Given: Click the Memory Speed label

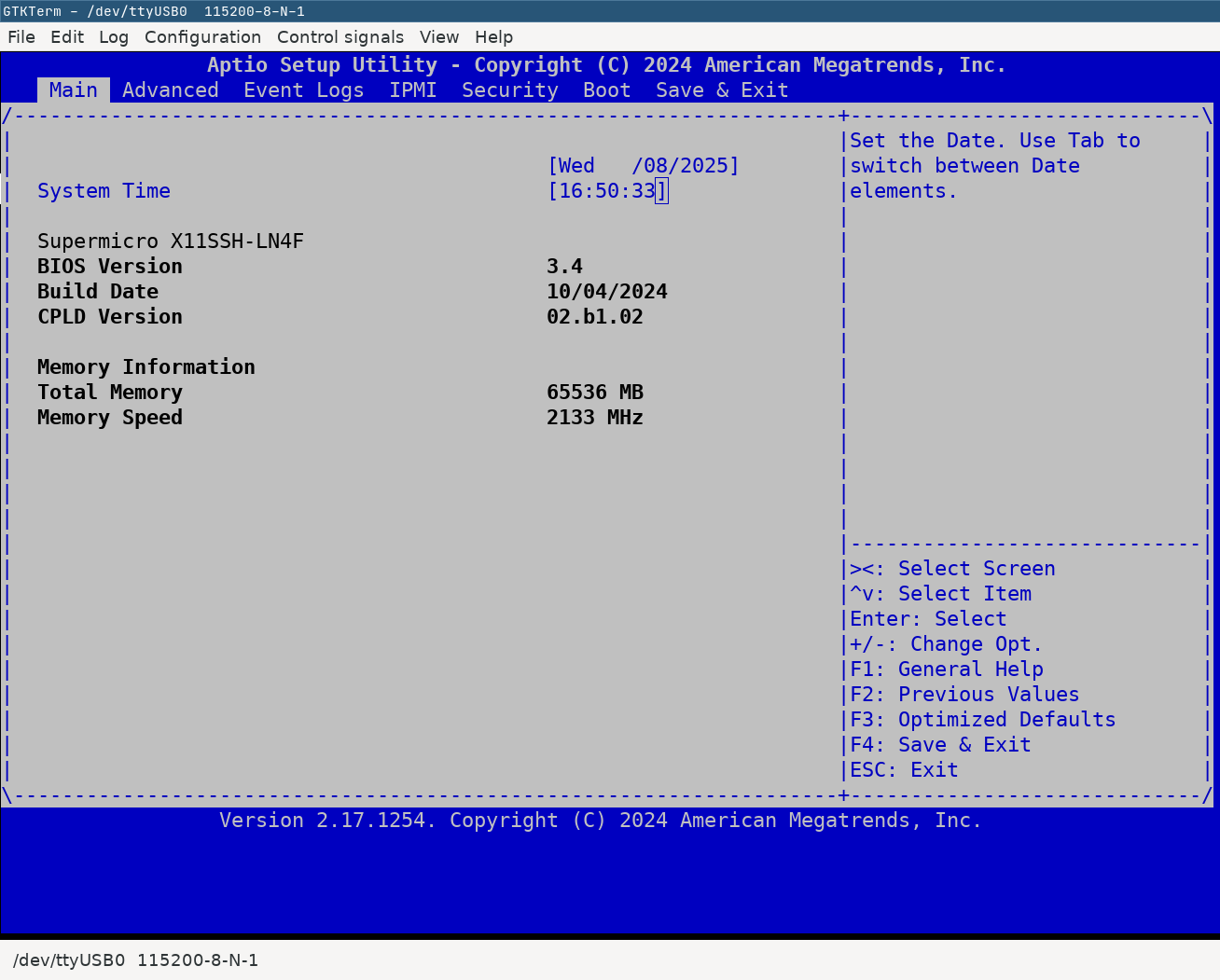Looking at the screenshot, I should [x=110, y=418].
